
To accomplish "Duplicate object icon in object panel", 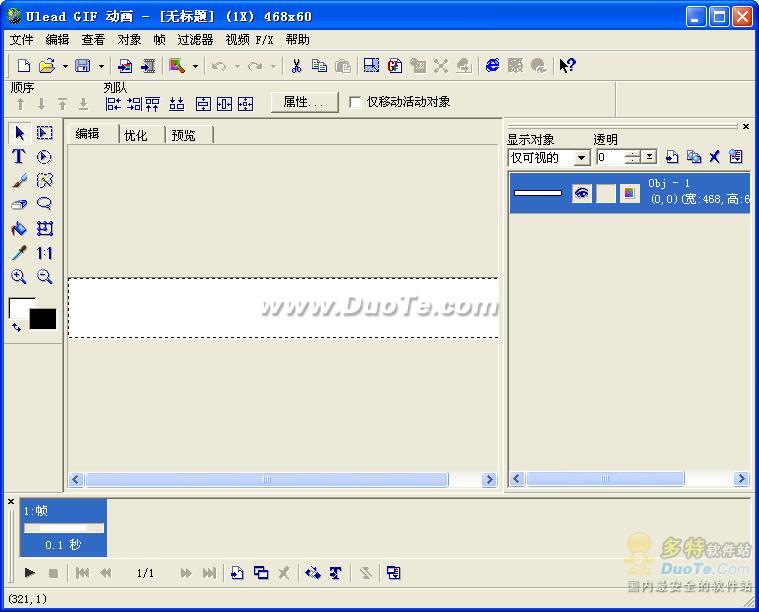I will (x=694, y=156).
